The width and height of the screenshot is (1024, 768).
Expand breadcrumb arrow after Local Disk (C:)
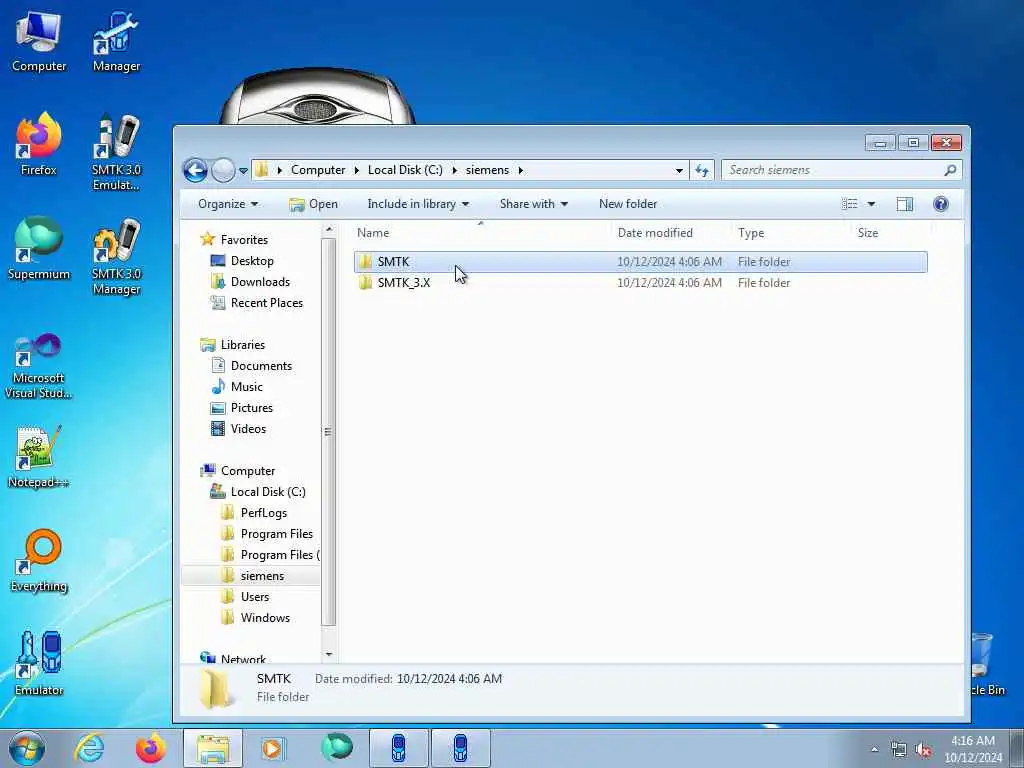tap(455, 170)
